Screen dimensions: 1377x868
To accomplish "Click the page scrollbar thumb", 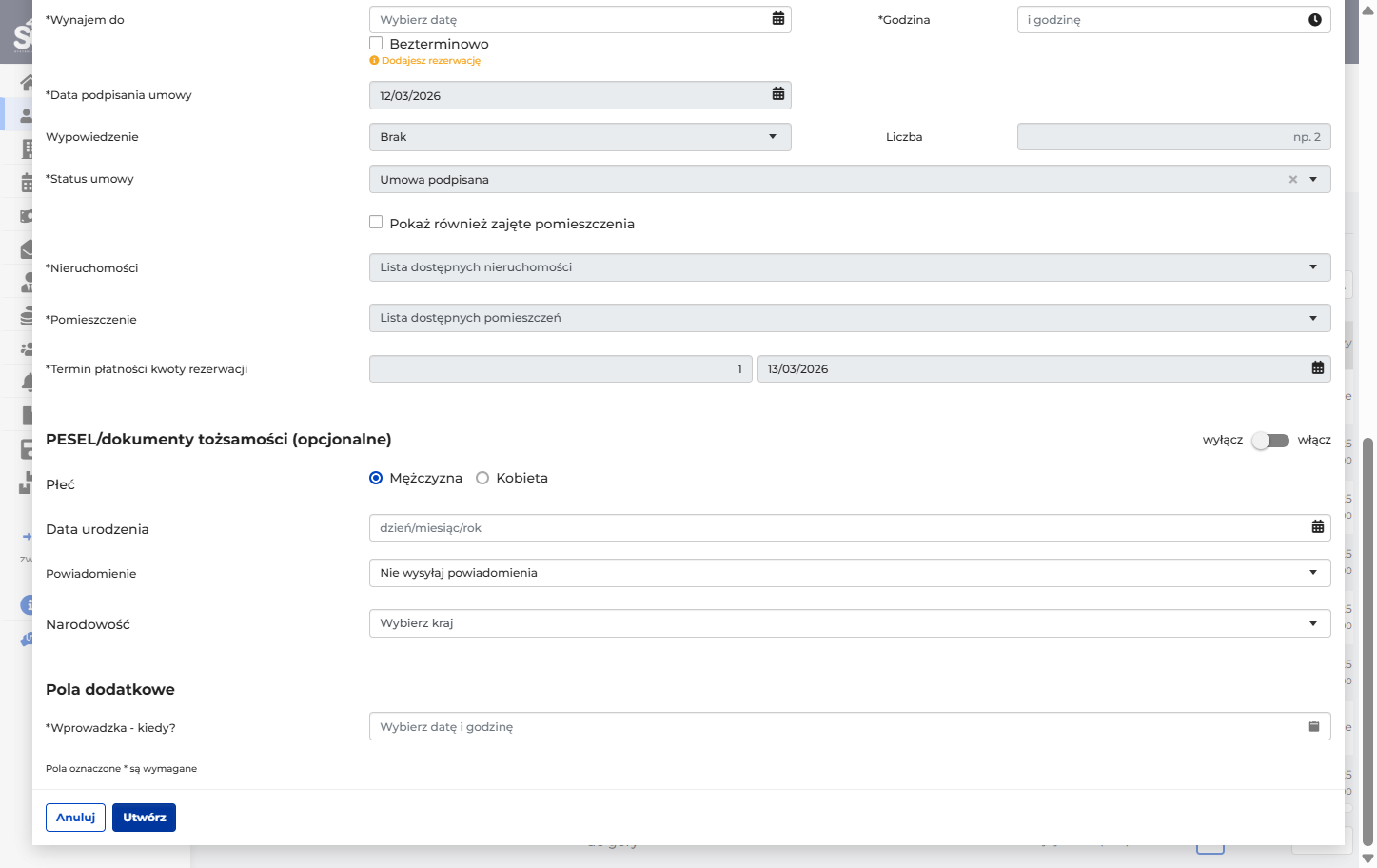I will pyautogui.click(x=1368, y=642).
